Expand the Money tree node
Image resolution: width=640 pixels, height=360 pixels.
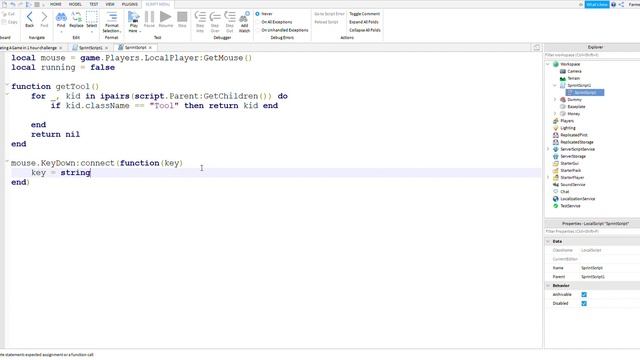(x=555, y=113)
